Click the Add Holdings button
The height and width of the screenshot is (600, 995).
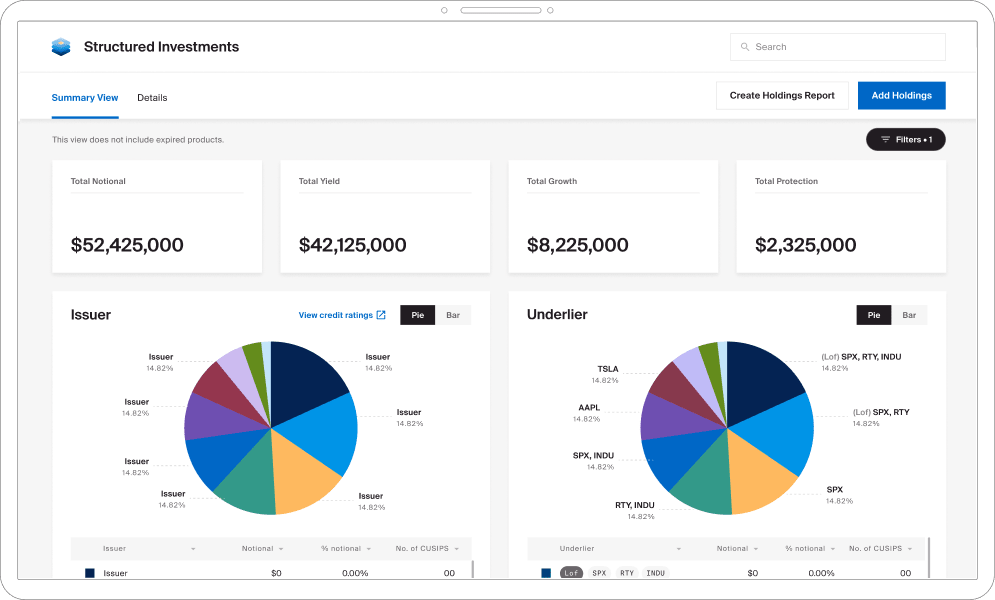901,95
